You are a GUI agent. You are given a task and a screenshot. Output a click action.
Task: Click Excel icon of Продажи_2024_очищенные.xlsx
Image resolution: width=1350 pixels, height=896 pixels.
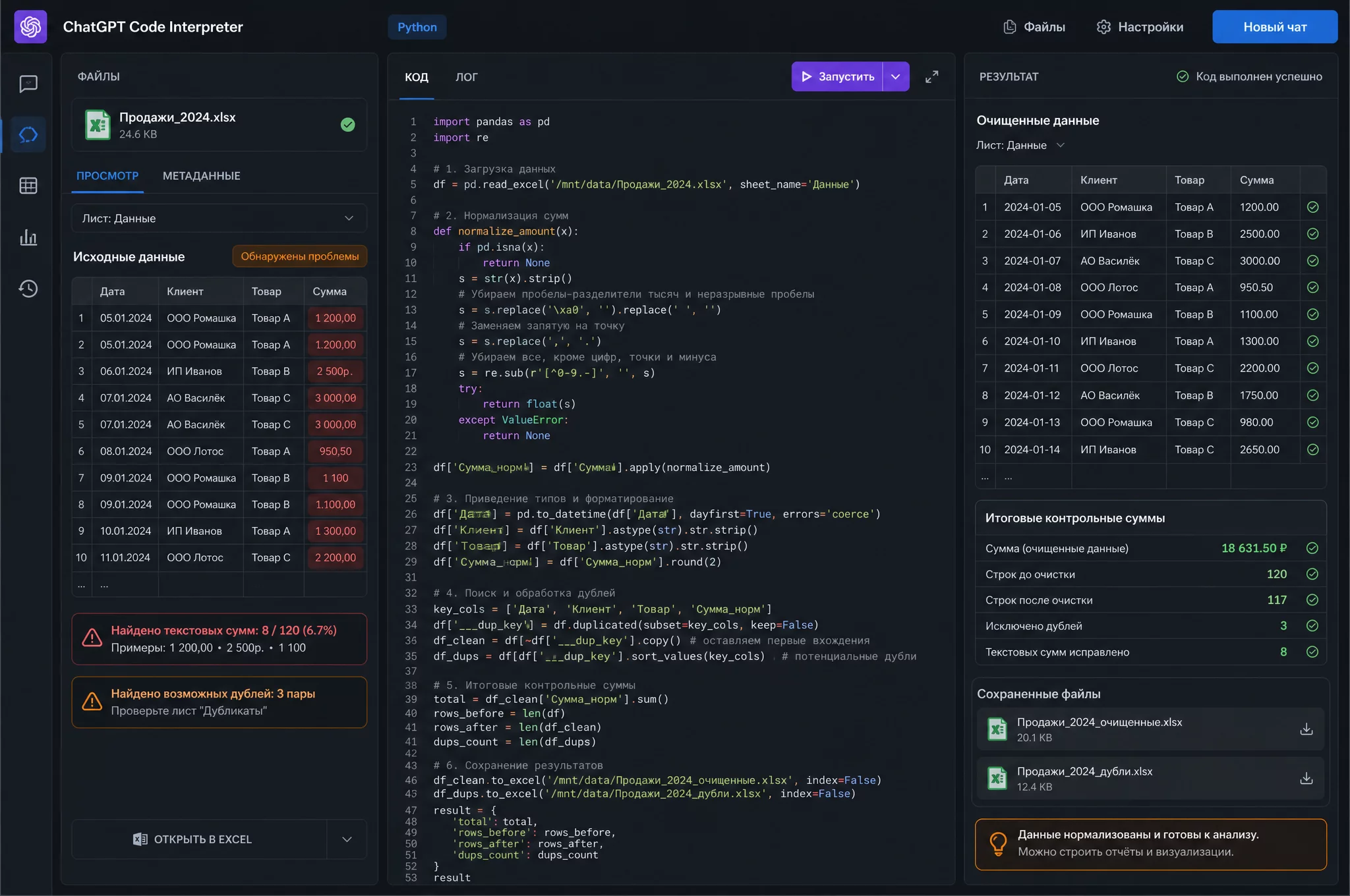(x=997, y=729)
